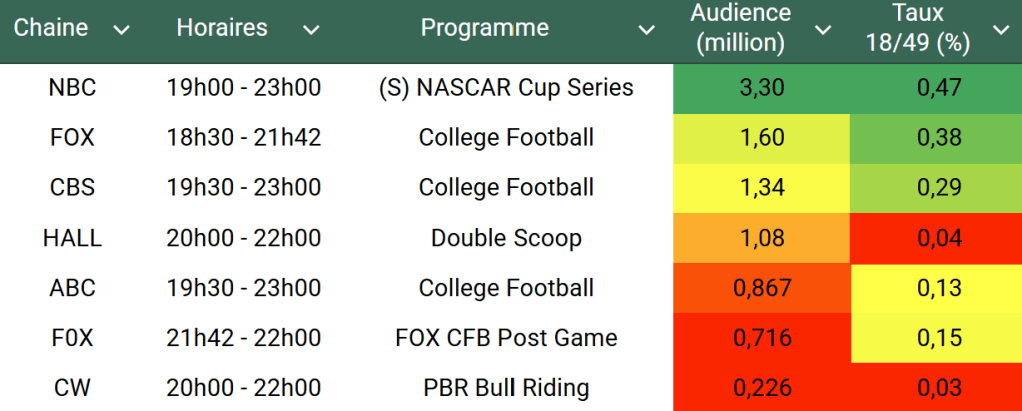This screenshot has width=1022, height=411.
Task: Select the 18h30 - 21h42 time cell
Action: 244,138
